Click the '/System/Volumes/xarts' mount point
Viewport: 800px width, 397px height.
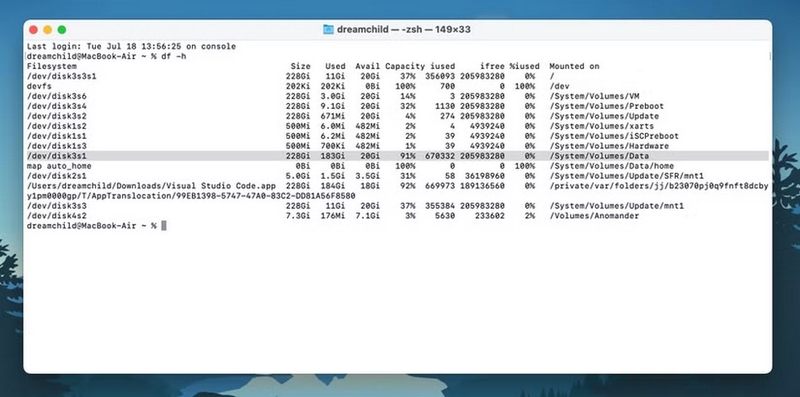[x=602, y=126]
